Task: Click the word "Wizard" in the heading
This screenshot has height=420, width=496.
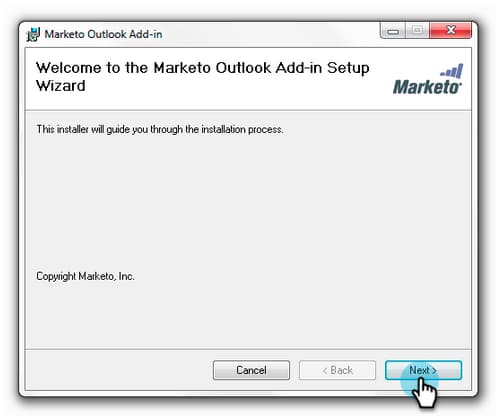Action: coord(61,86)
